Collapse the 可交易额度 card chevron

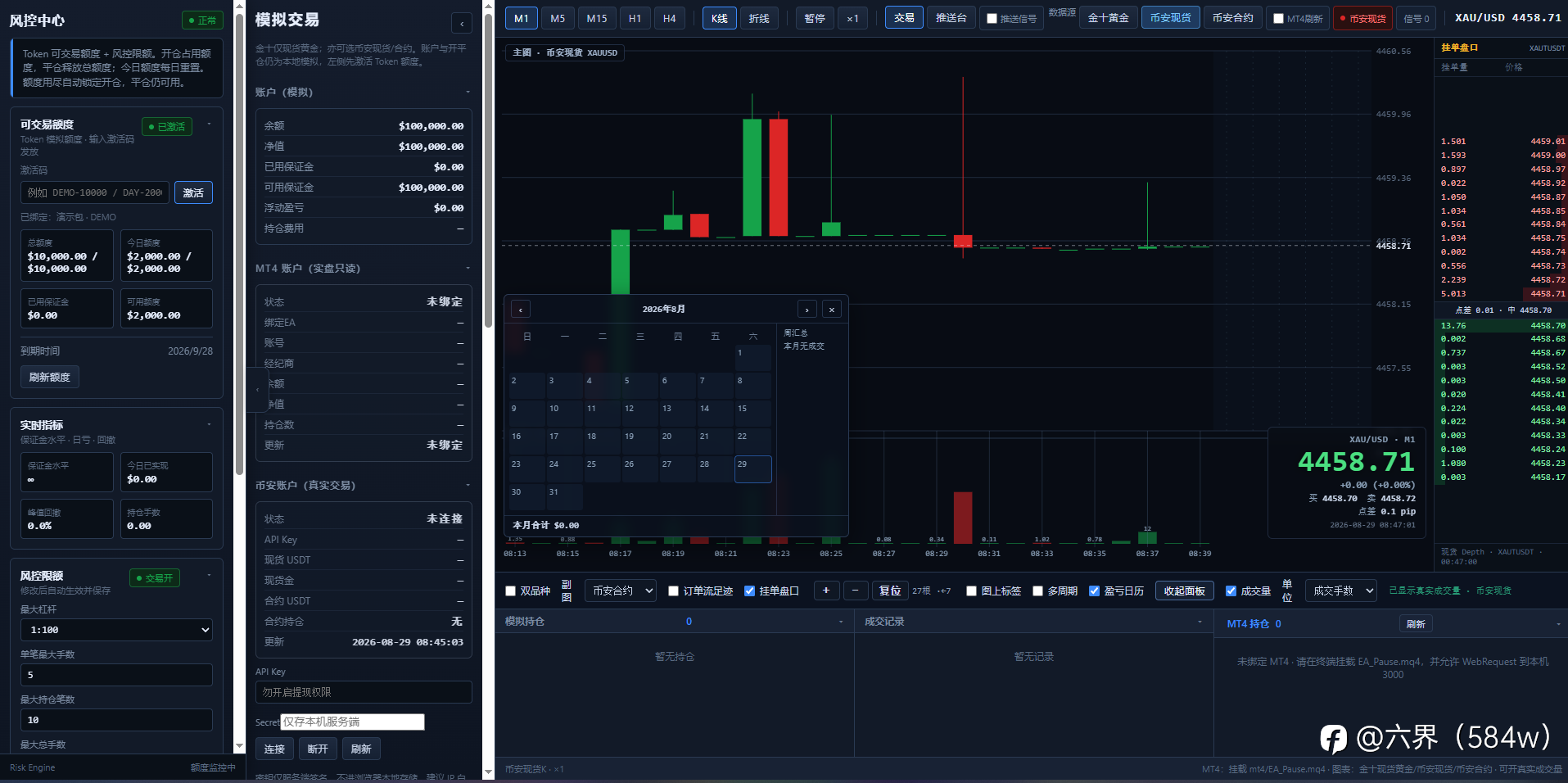coord(210,124)
